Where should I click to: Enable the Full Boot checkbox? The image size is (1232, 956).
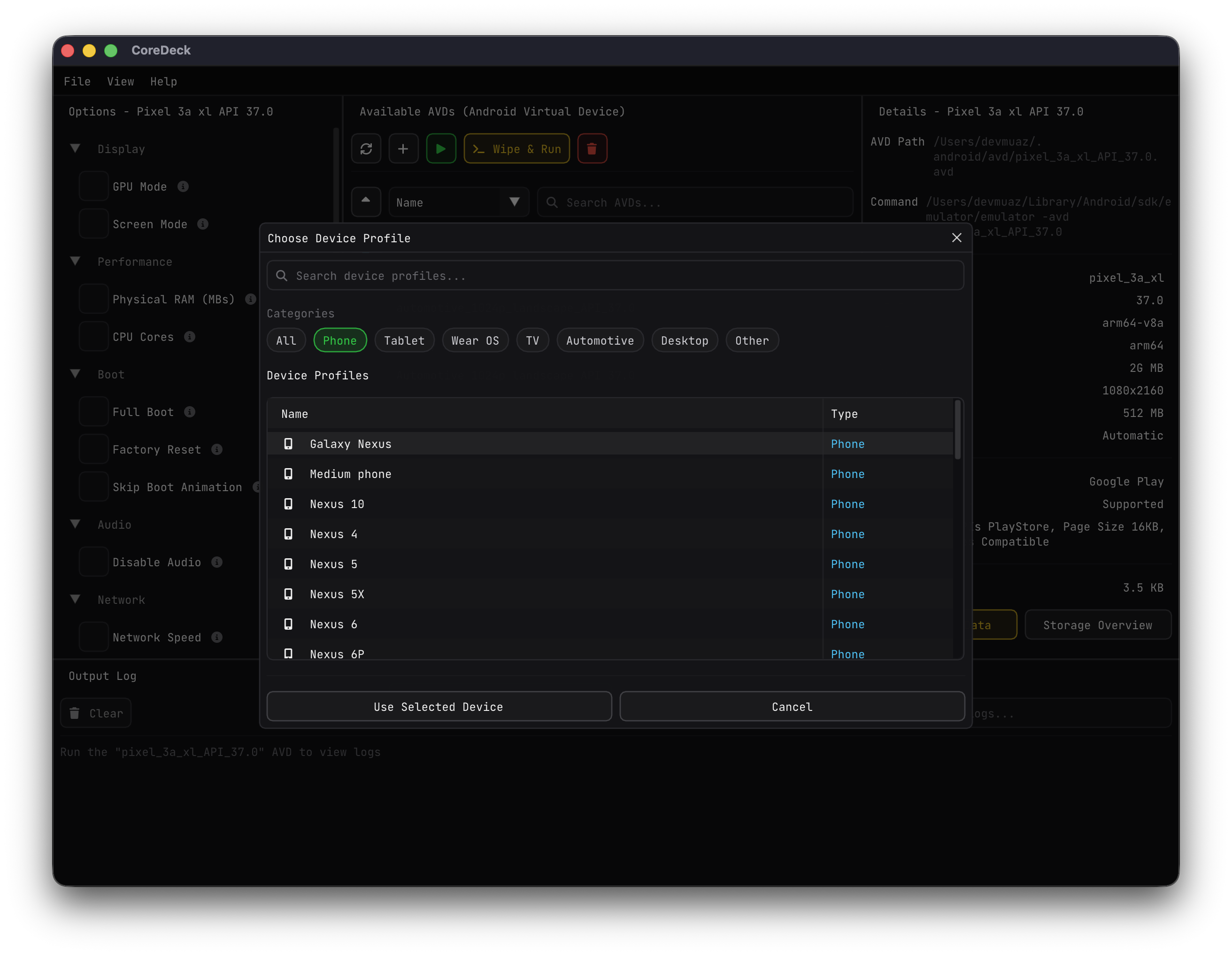(93, 412)
